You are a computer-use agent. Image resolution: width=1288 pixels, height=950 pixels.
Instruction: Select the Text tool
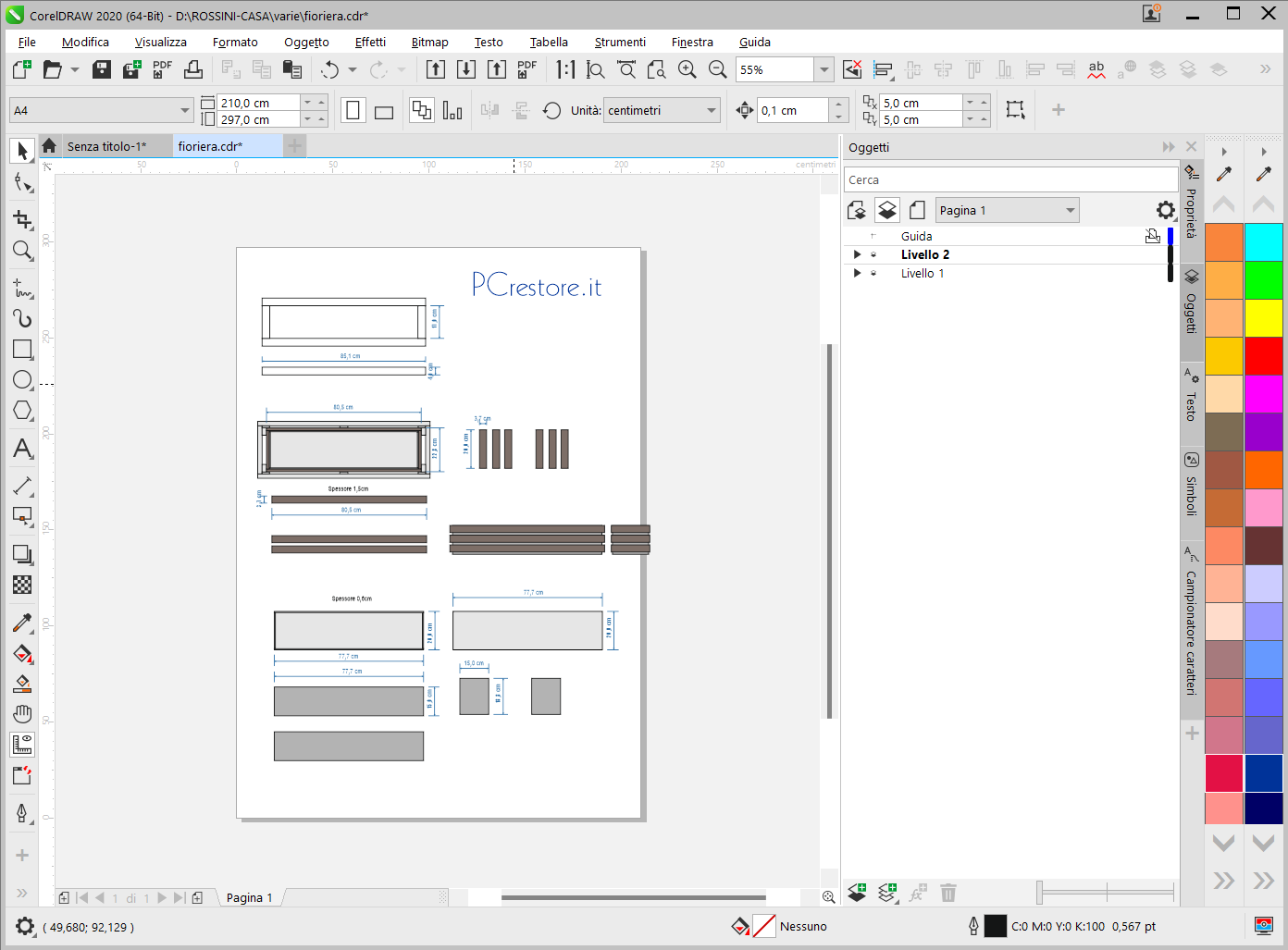22,449
